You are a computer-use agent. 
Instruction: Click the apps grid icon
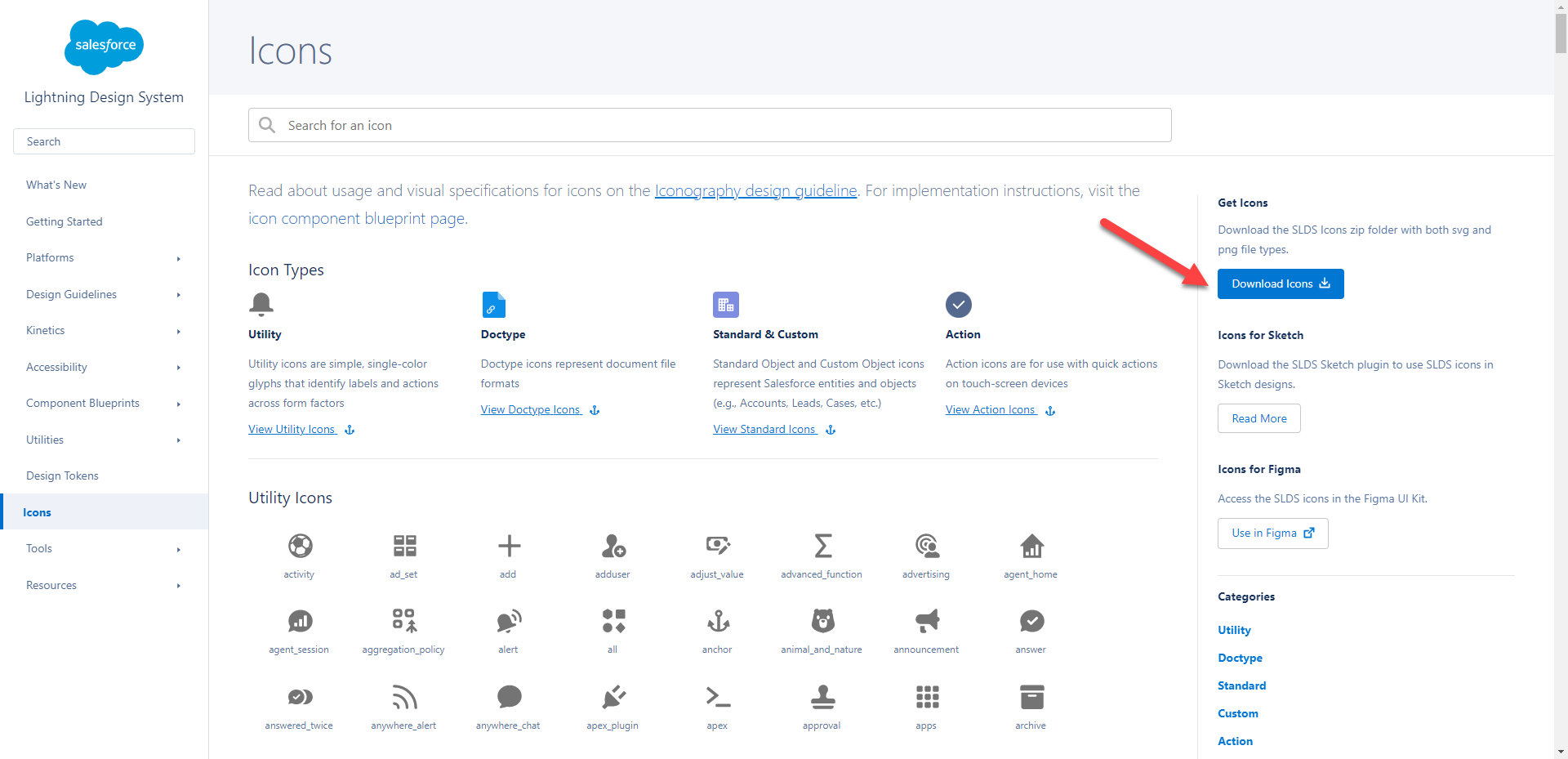pyautogui.click(x=926, y=697)
